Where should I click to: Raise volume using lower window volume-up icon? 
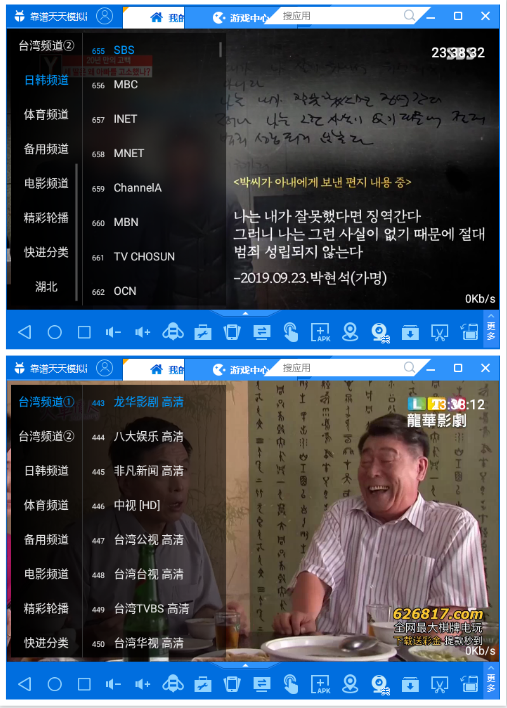pyautogui.click(x=142, y=684)
